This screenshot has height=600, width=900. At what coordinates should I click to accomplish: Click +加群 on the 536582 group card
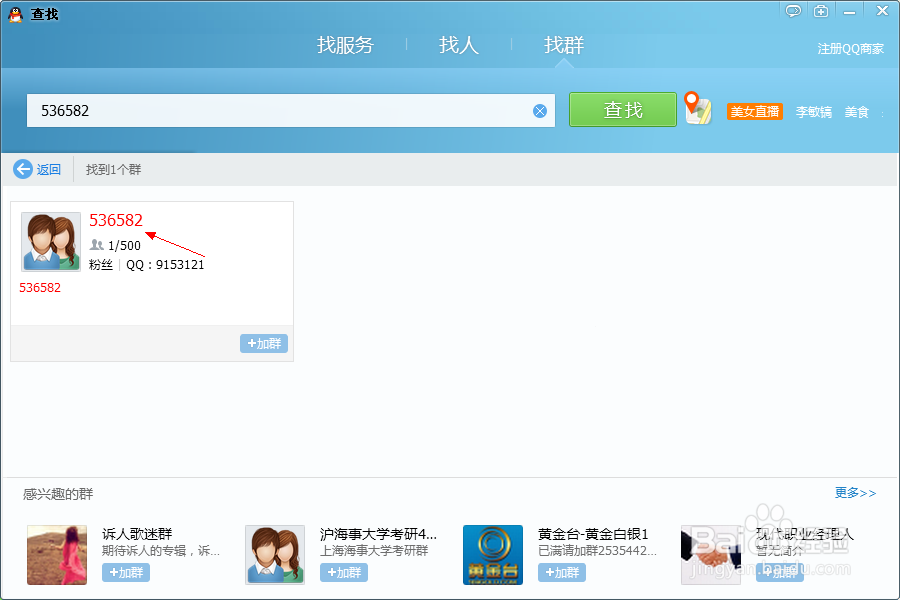(264, 343)
